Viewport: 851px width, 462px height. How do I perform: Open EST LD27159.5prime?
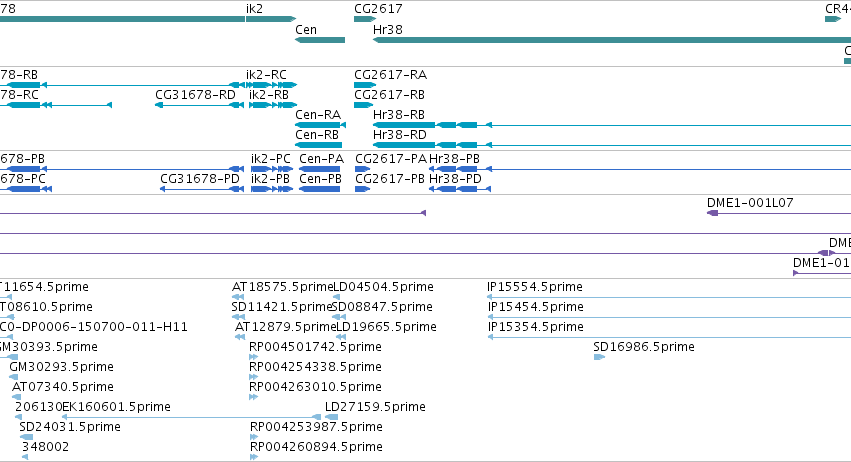coord(375,407)
